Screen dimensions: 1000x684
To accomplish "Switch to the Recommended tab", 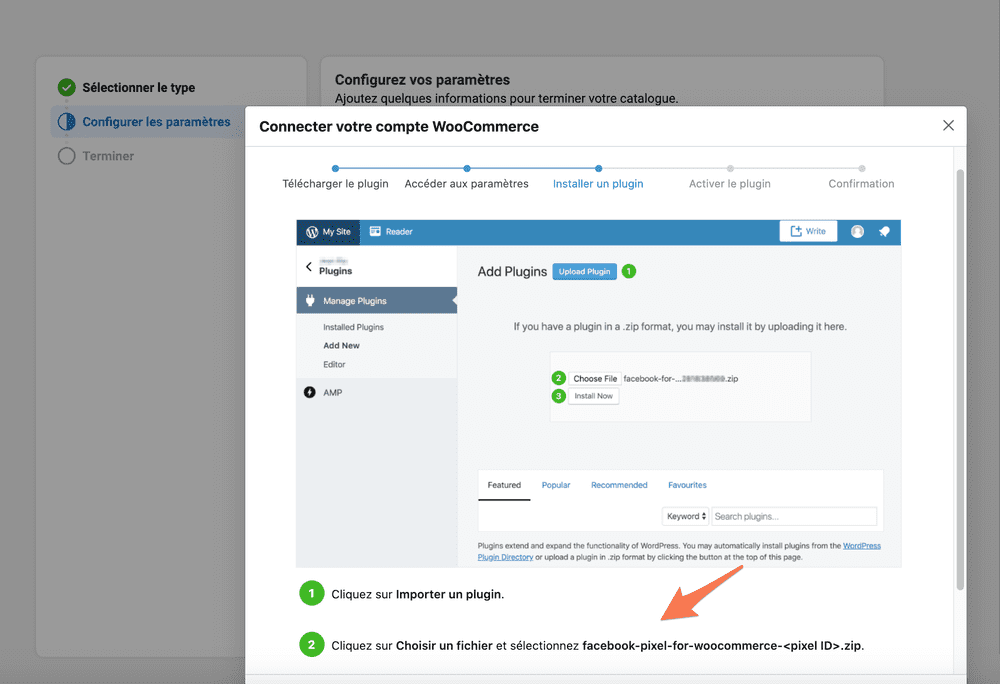I will click(619, 485).
